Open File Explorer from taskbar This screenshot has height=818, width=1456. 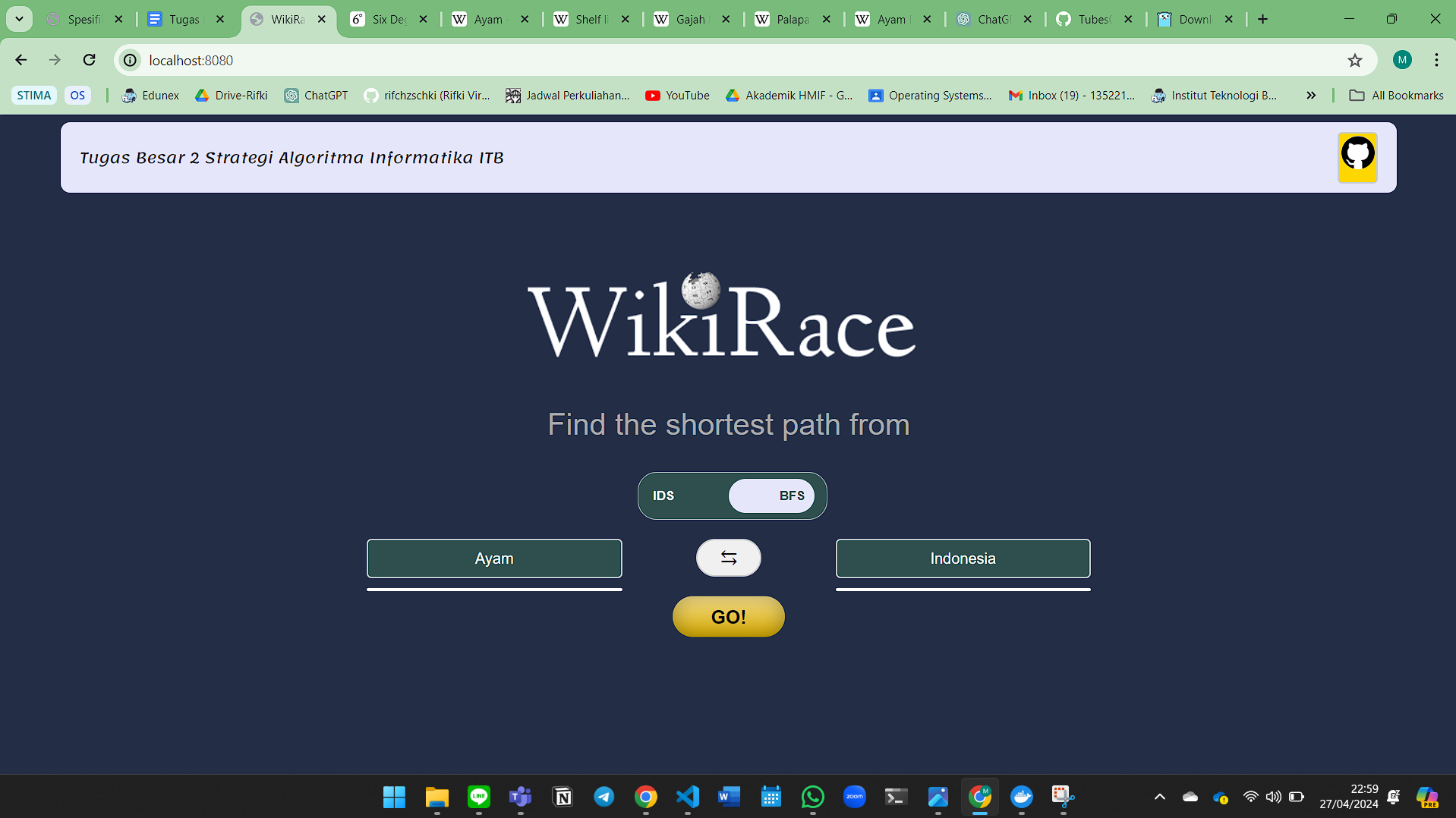click(x=436, y=797)
